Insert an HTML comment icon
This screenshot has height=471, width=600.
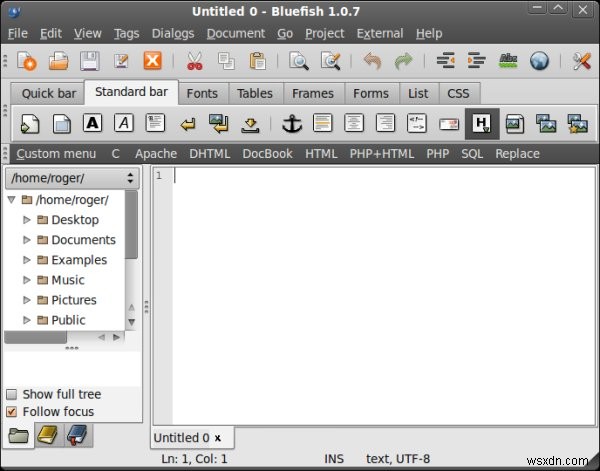tap(417, 123)
